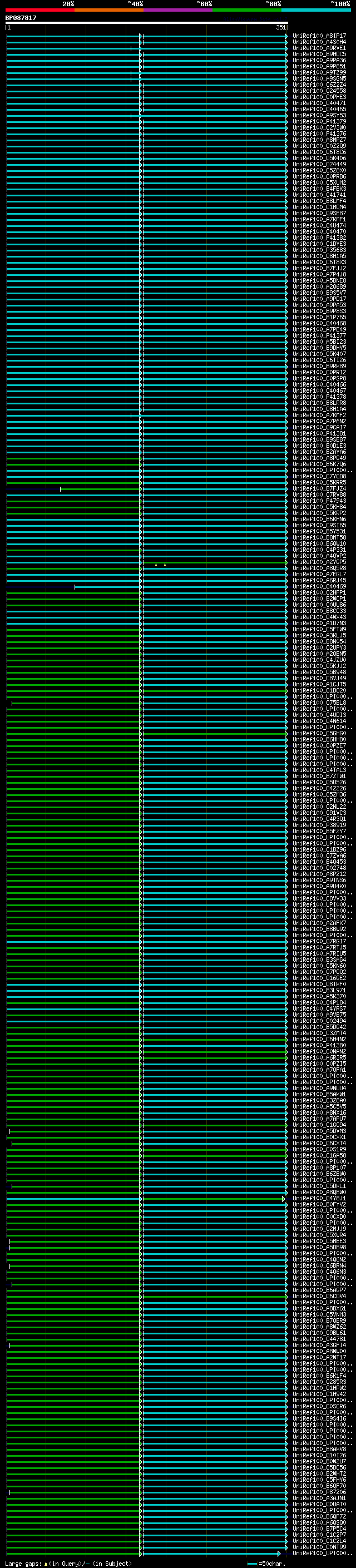
Task: Select UniRef100_O24558 entry
Action: click(x=319, y=91)
